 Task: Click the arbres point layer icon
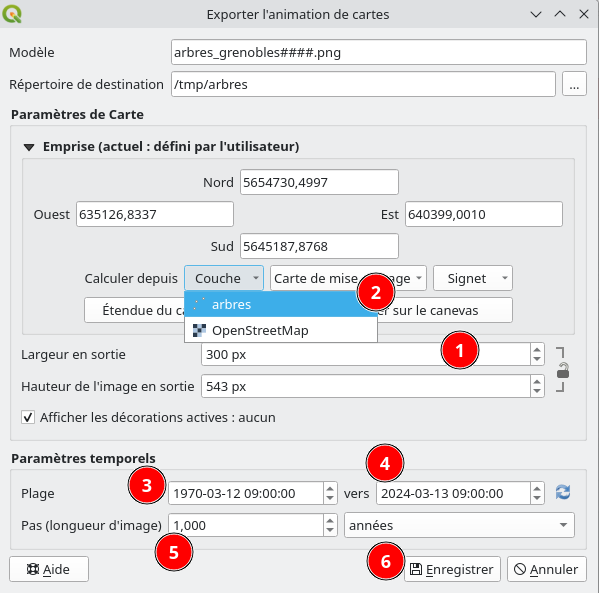pyautogui.click(x=199, y=304)
